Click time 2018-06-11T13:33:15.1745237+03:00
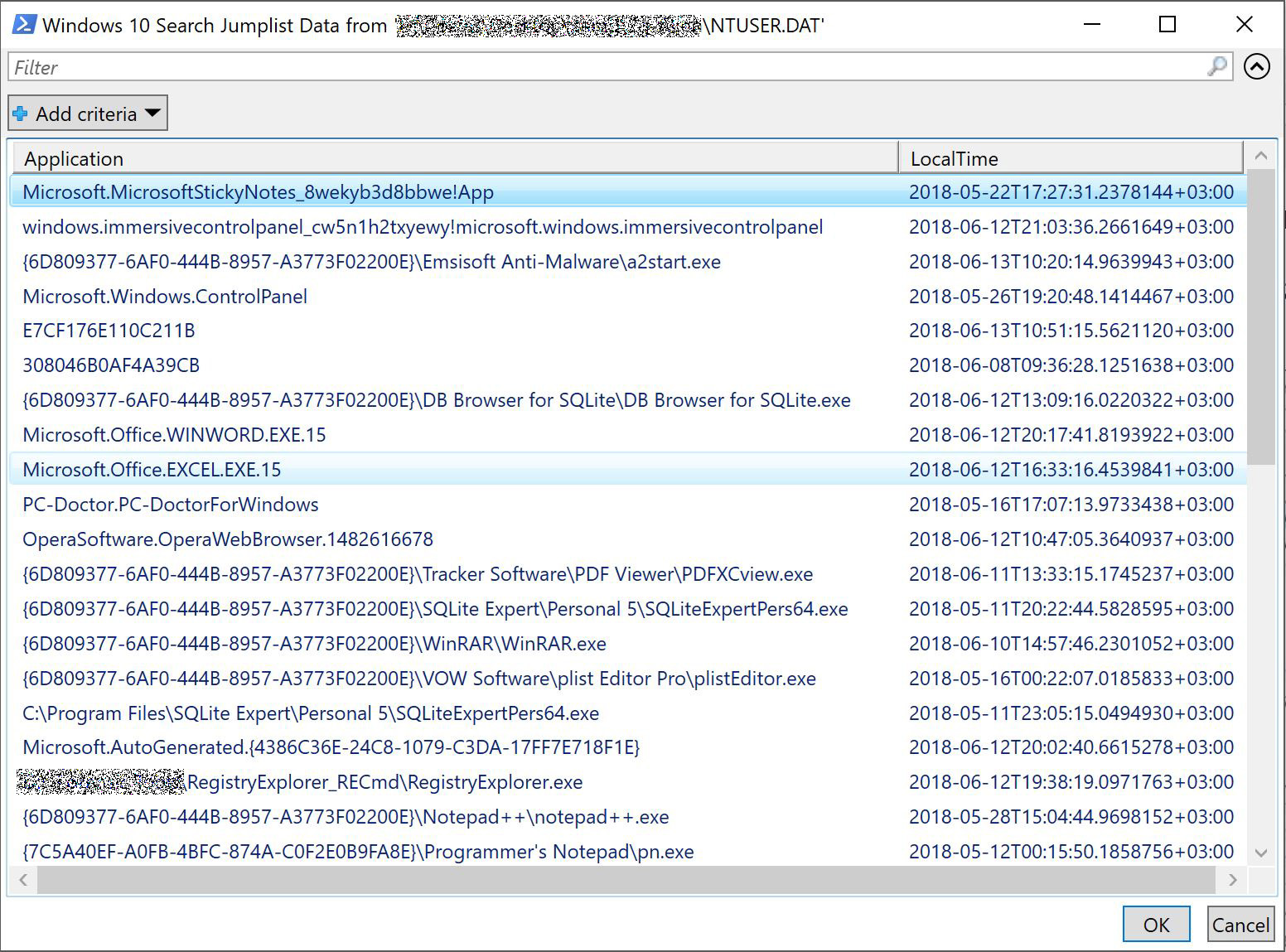Screen dimensions: 1286x952 pos(1071,574)
